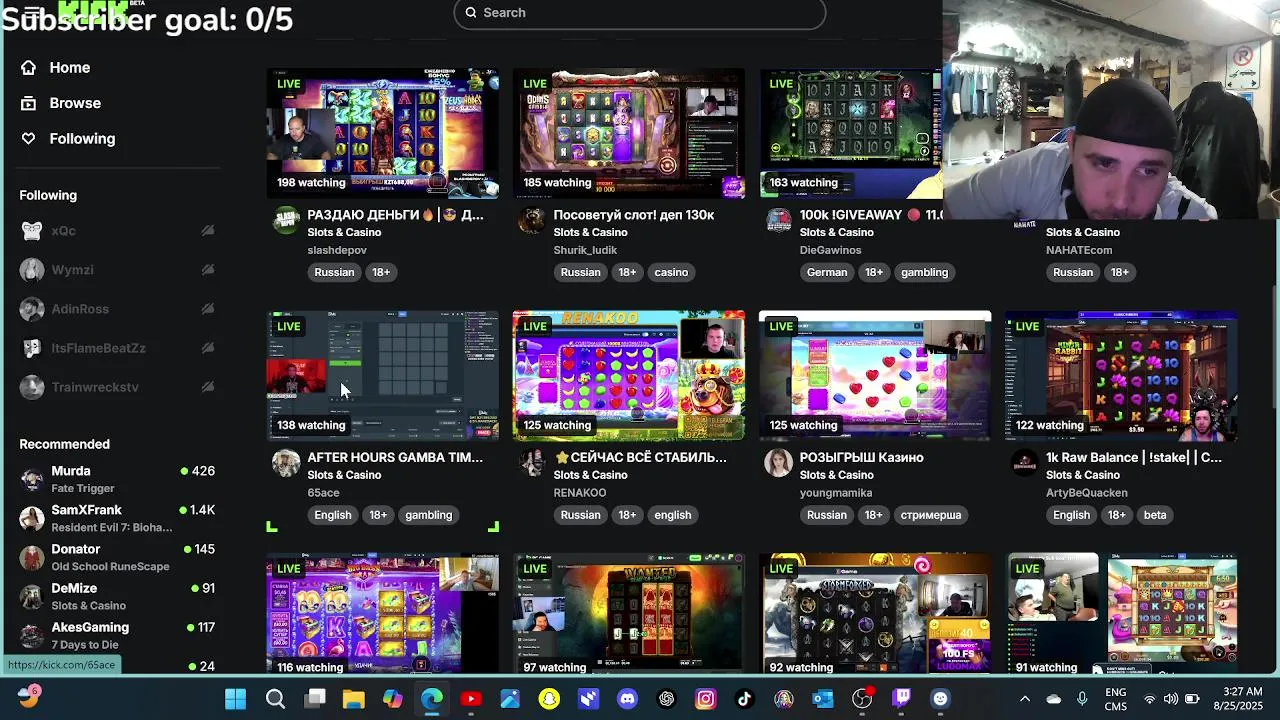
Task: Click RENAKOO streamer avatar
Action: 532,463
